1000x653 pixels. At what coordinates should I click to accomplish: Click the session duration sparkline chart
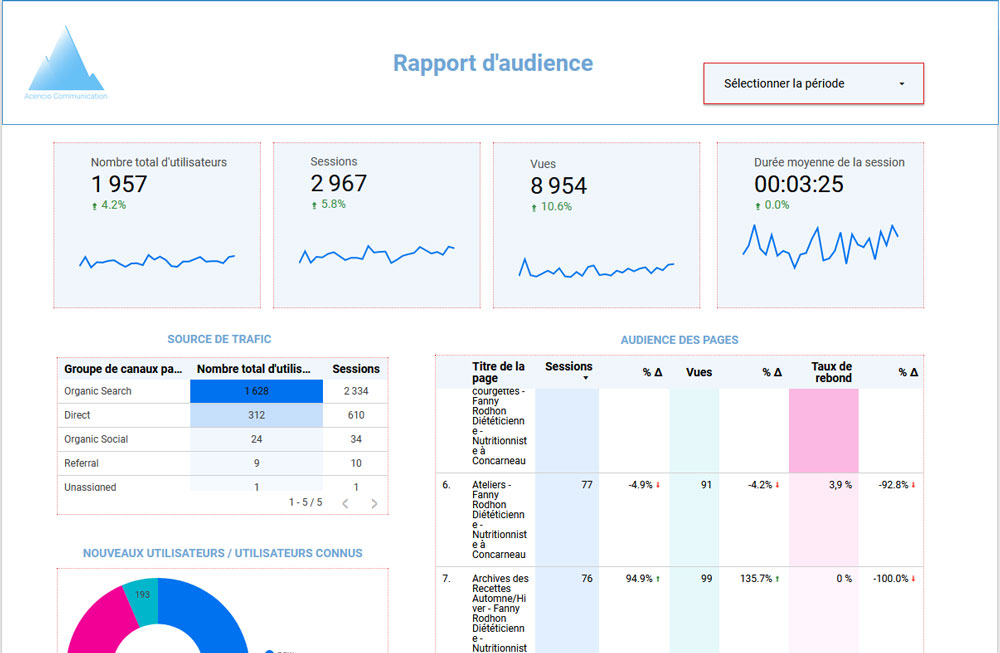pos(820,246)
